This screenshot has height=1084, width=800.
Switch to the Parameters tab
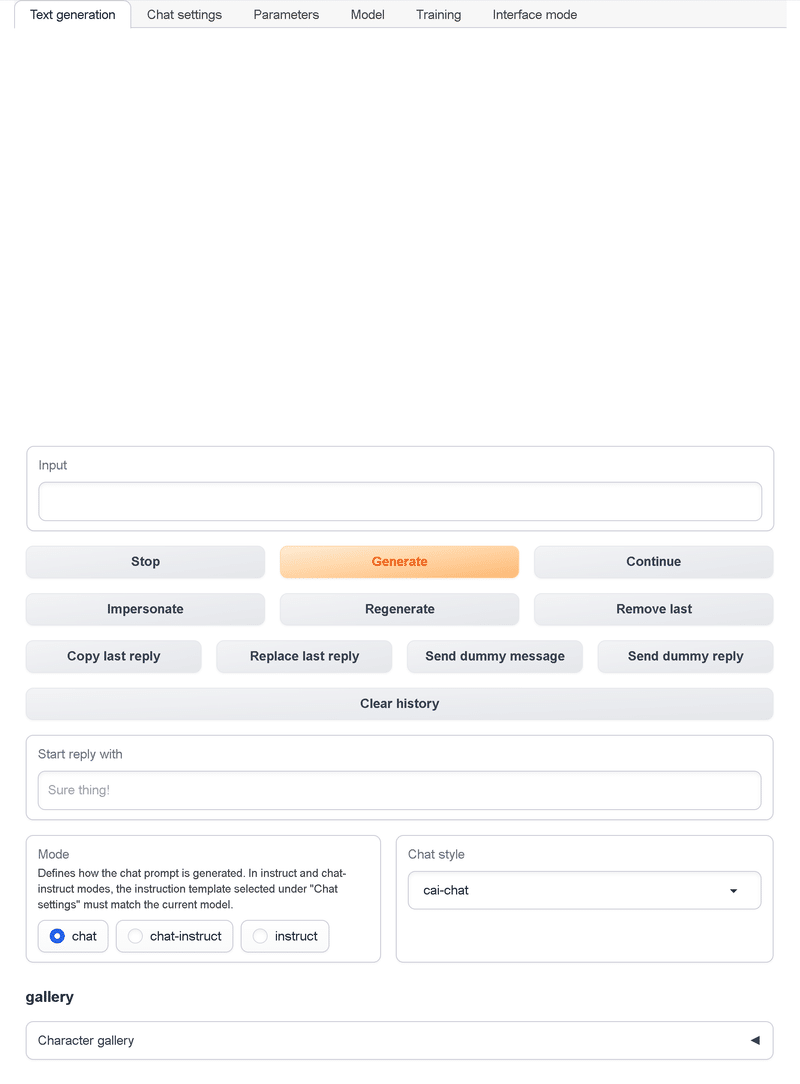click(286, 15)
